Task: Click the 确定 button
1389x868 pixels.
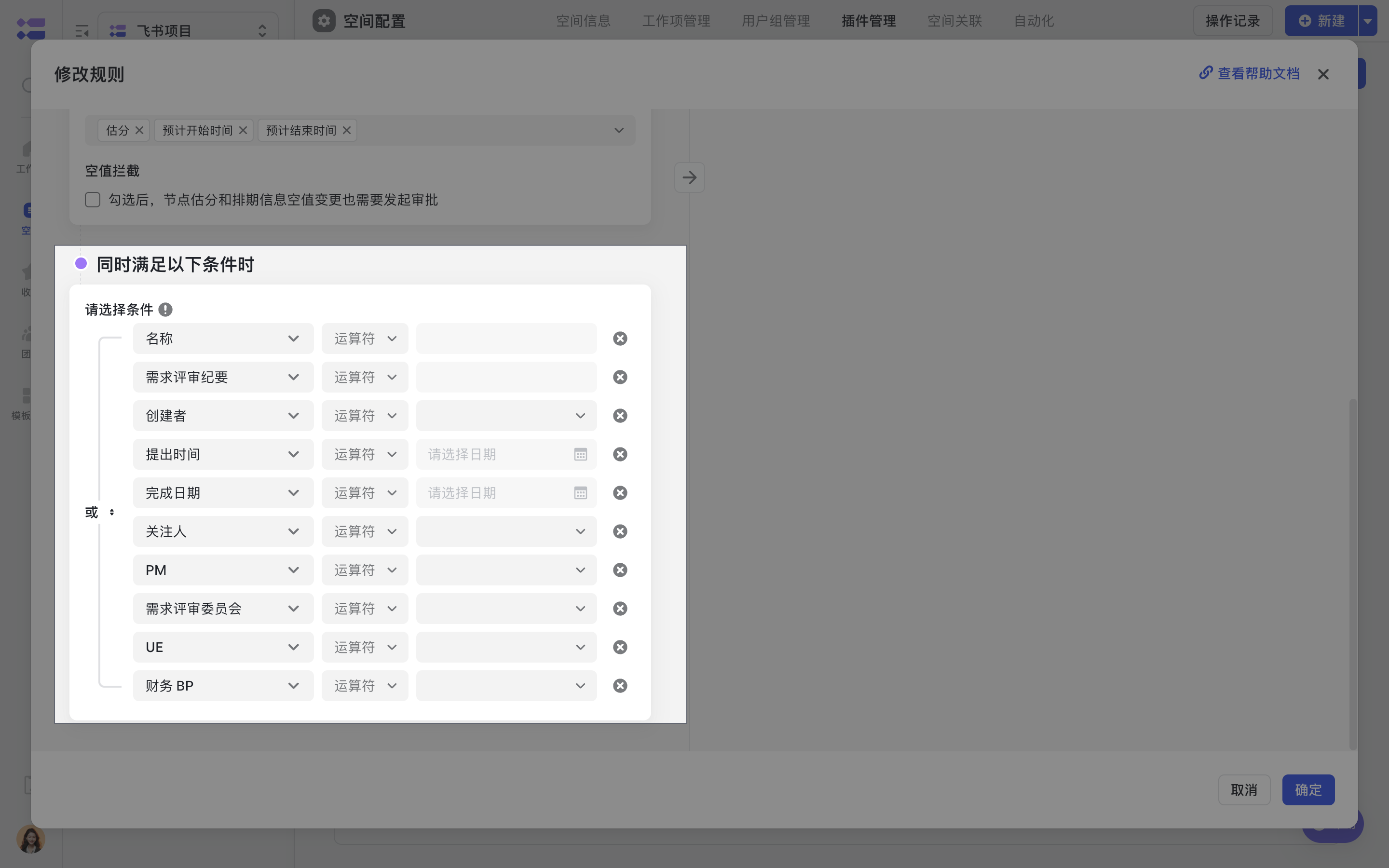Action: pyautogui.click(x=1308, y=790)
